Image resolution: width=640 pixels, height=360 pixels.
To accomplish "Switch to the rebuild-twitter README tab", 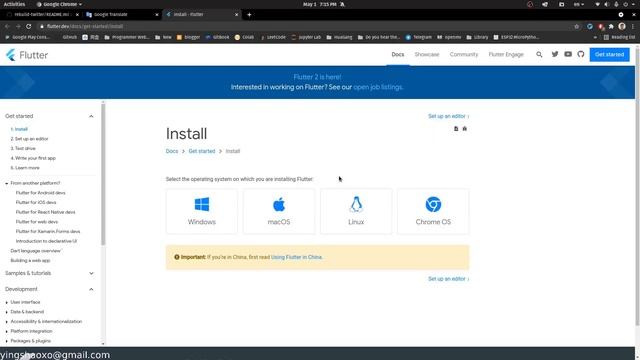I will pyautogui.click(x=41, y=14).
